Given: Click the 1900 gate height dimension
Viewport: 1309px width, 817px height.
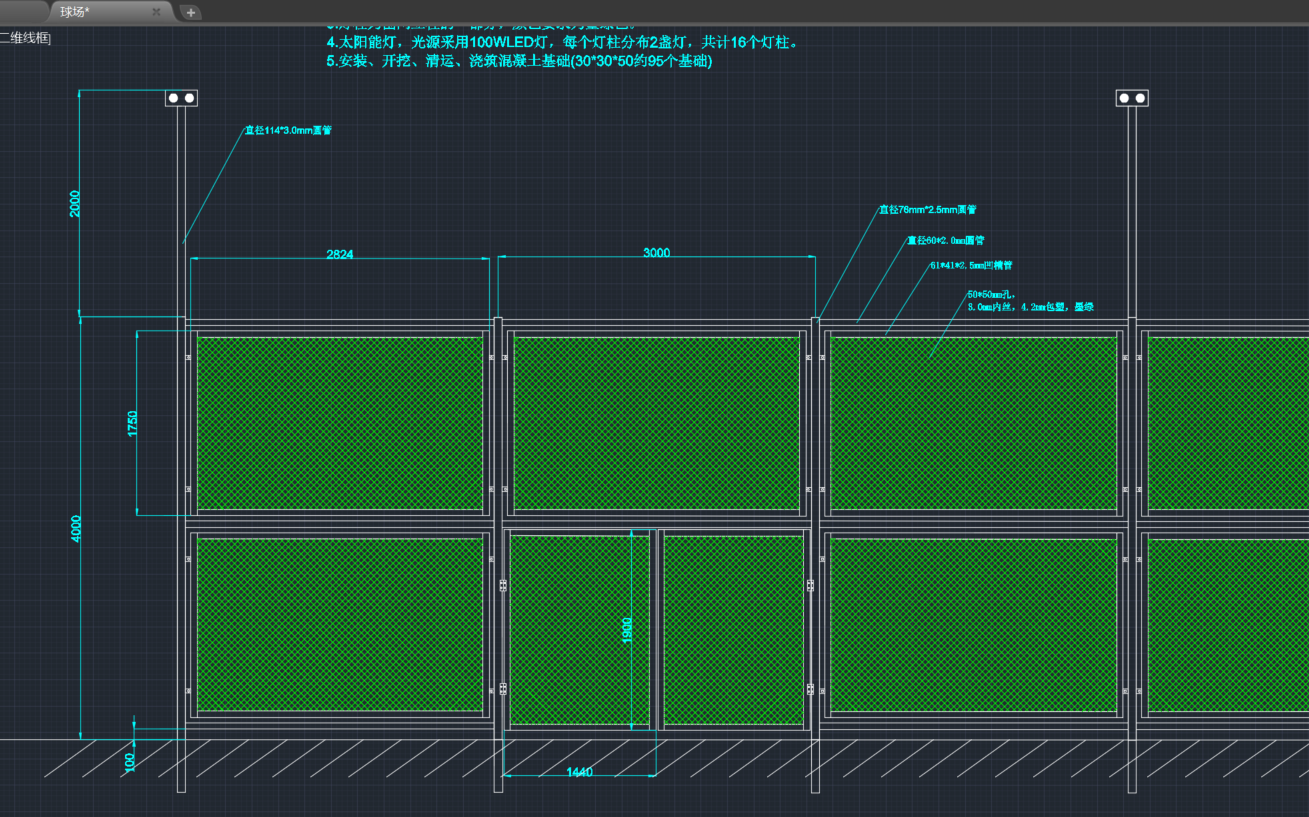Looking at the screenshot, I should point(627,629).
